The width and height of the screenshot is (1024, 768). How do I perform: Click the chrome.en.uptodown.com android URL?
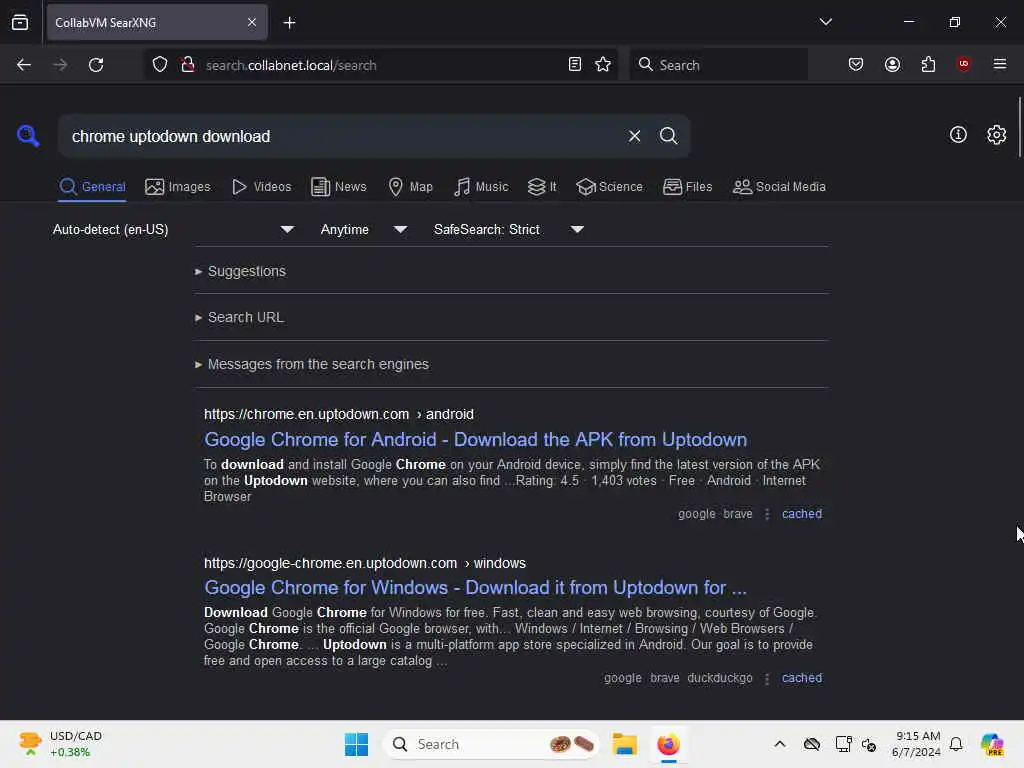click(338, 415)
